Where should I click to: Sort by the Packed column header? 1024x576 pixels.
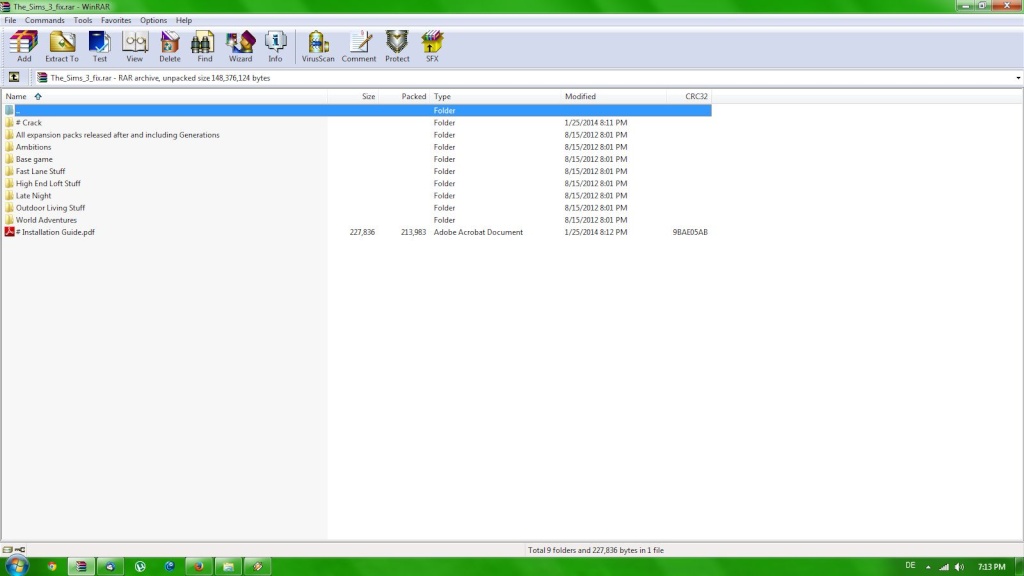(x=404, y=96)
